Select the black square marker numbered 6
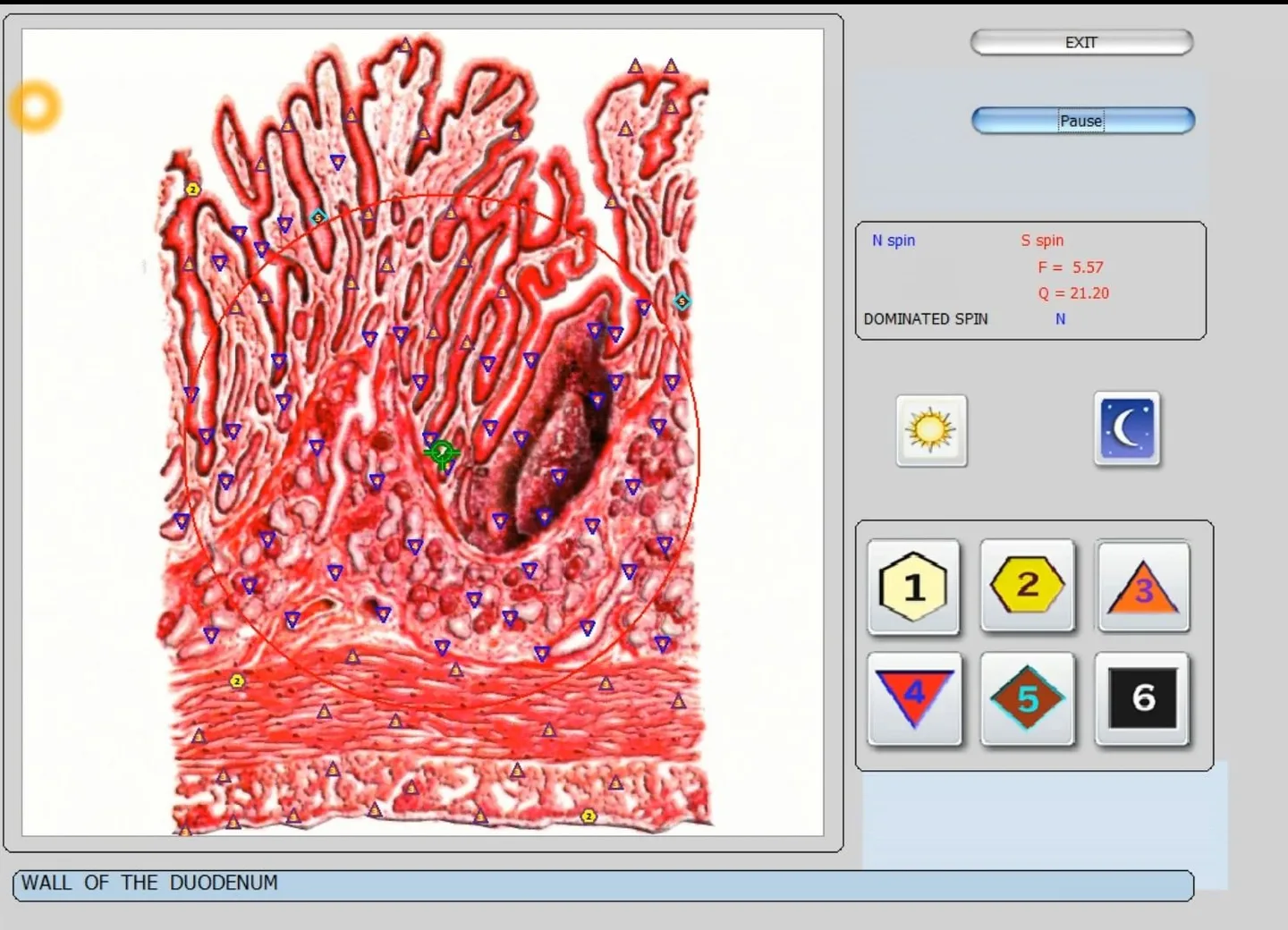The image size is (1288, 930). tap(1142, 698)
